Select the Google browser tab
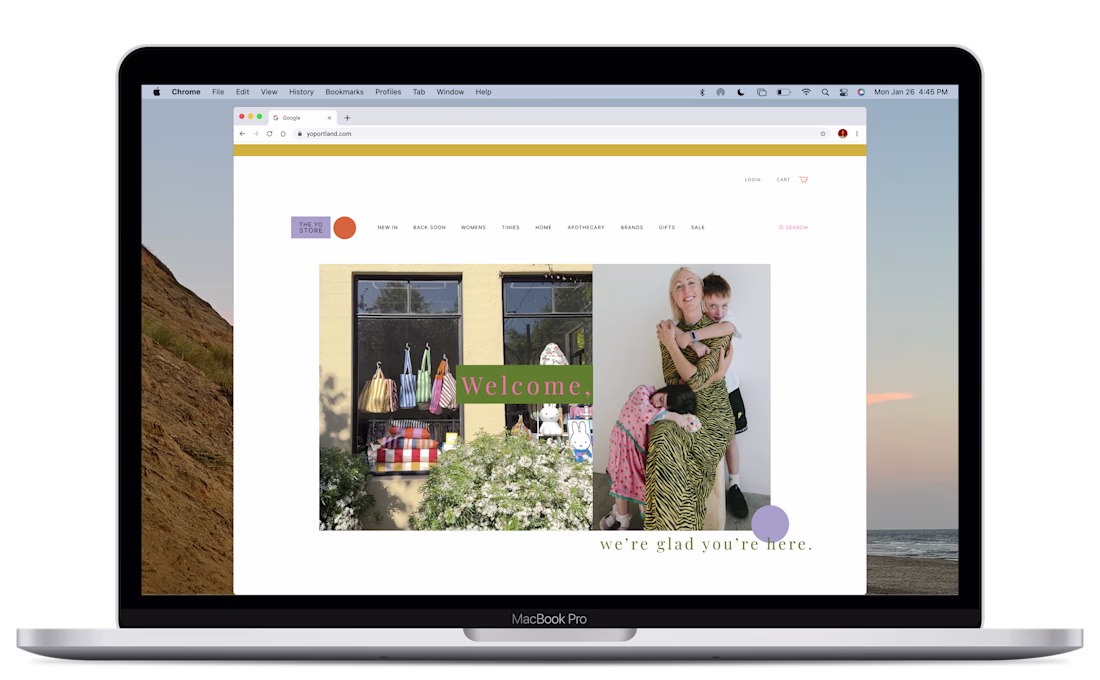This screenshot has height=680, width=1100. pos(302,118)
